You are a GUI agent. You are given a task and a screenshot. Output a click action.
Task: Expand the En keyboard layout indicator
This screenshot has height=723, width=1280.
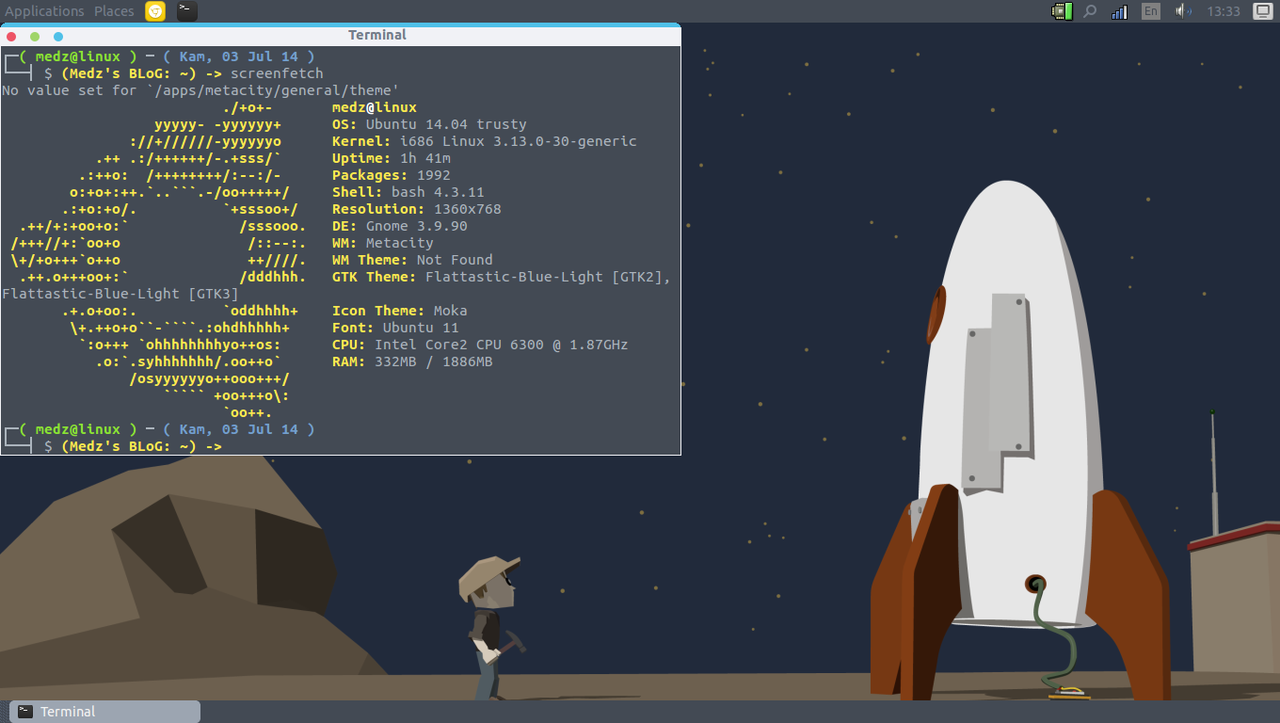click(1151, 11)
